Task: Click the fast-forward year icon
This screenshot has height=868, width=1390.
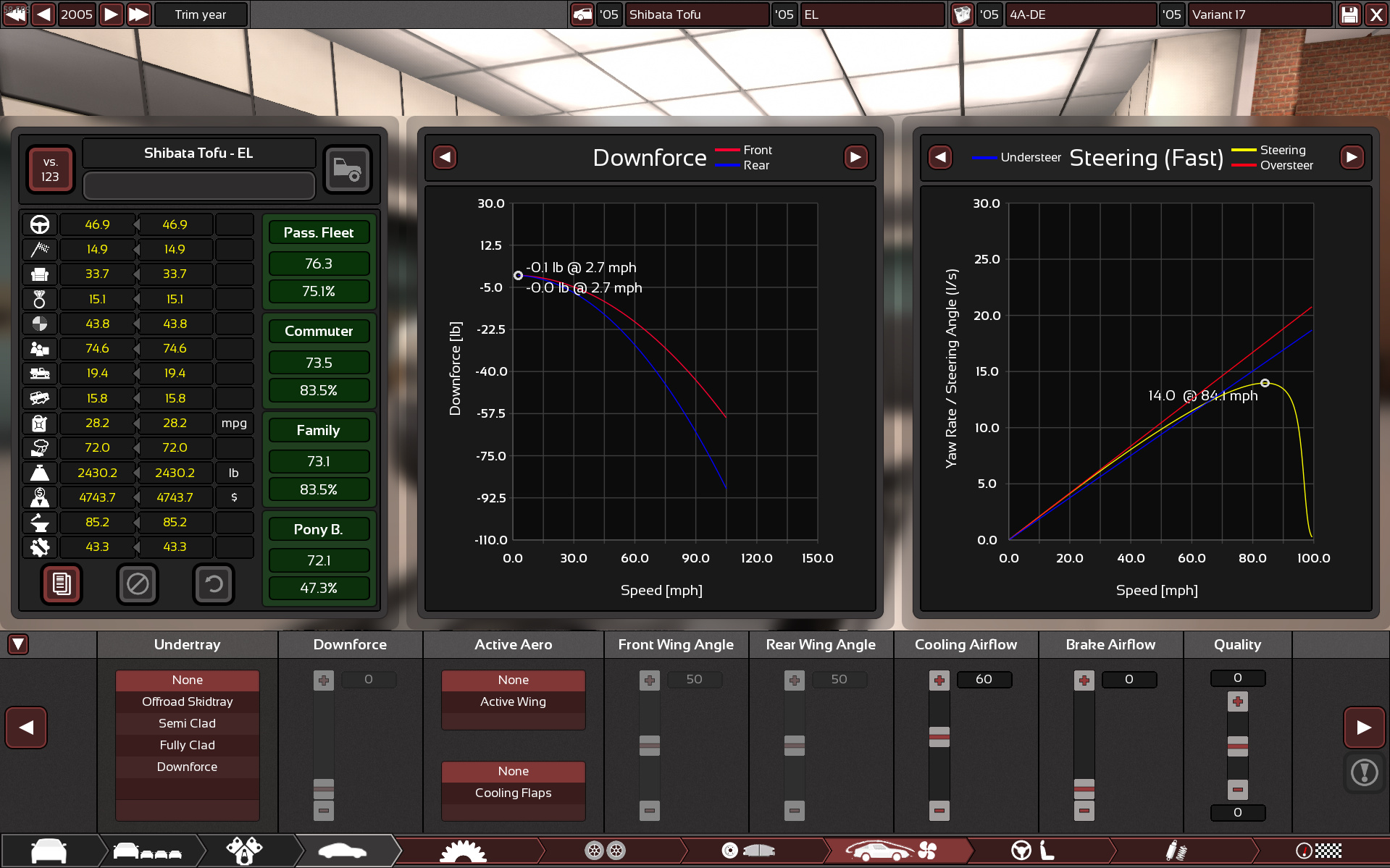Action: click(138, 14)
